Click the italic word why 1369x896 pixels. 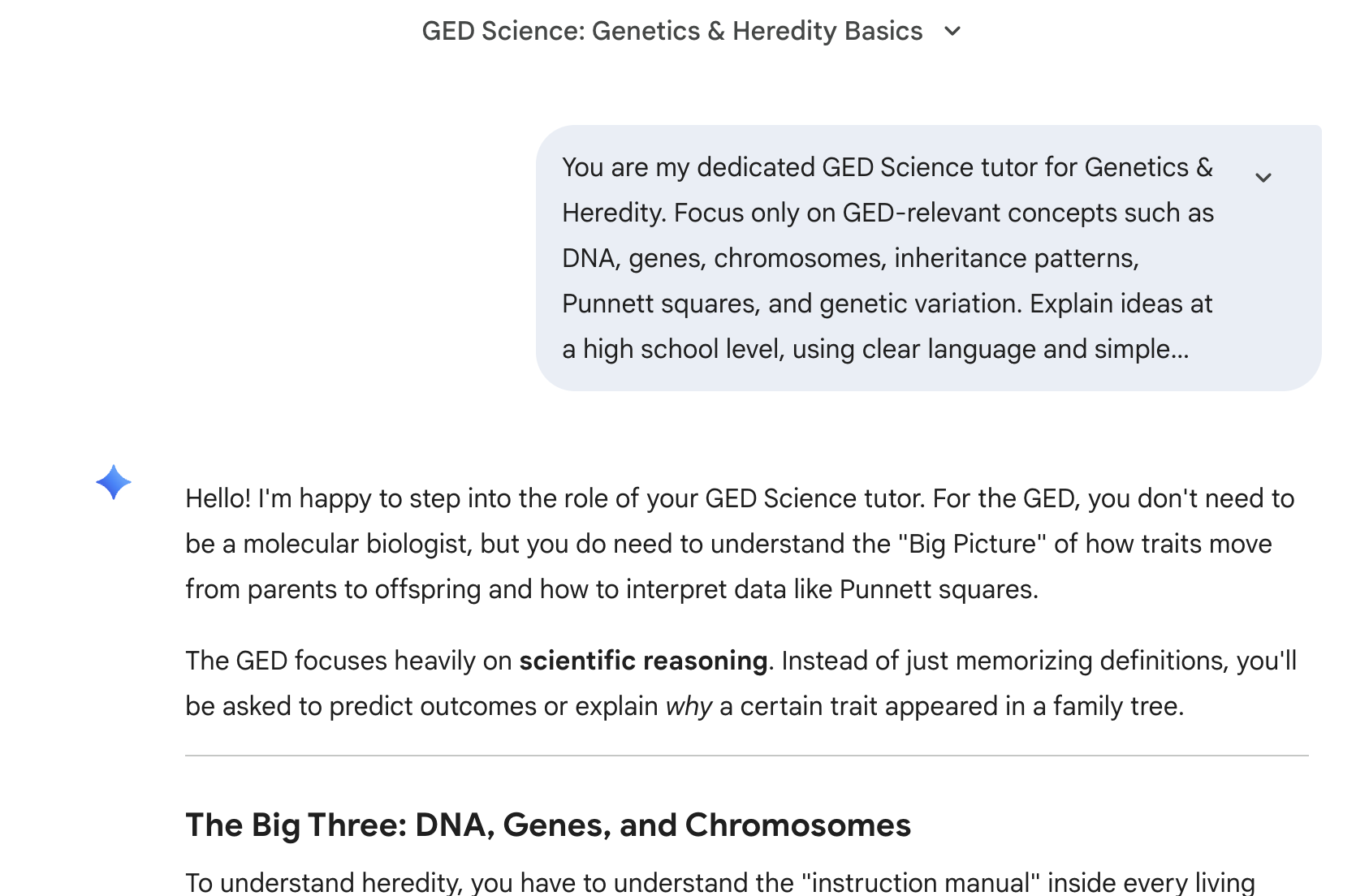pos(688,706)
